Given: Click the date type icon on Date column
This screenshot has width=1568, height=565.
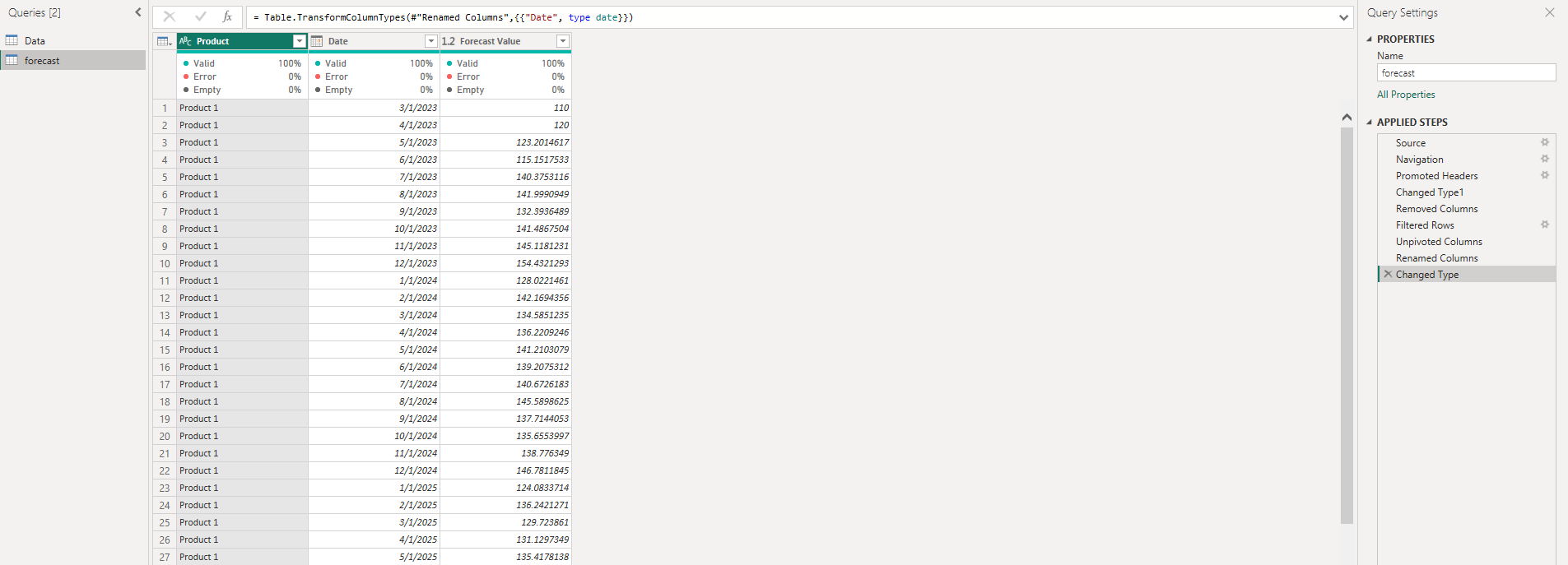Looking at the screenshot, I should click(x=317, y=41).
